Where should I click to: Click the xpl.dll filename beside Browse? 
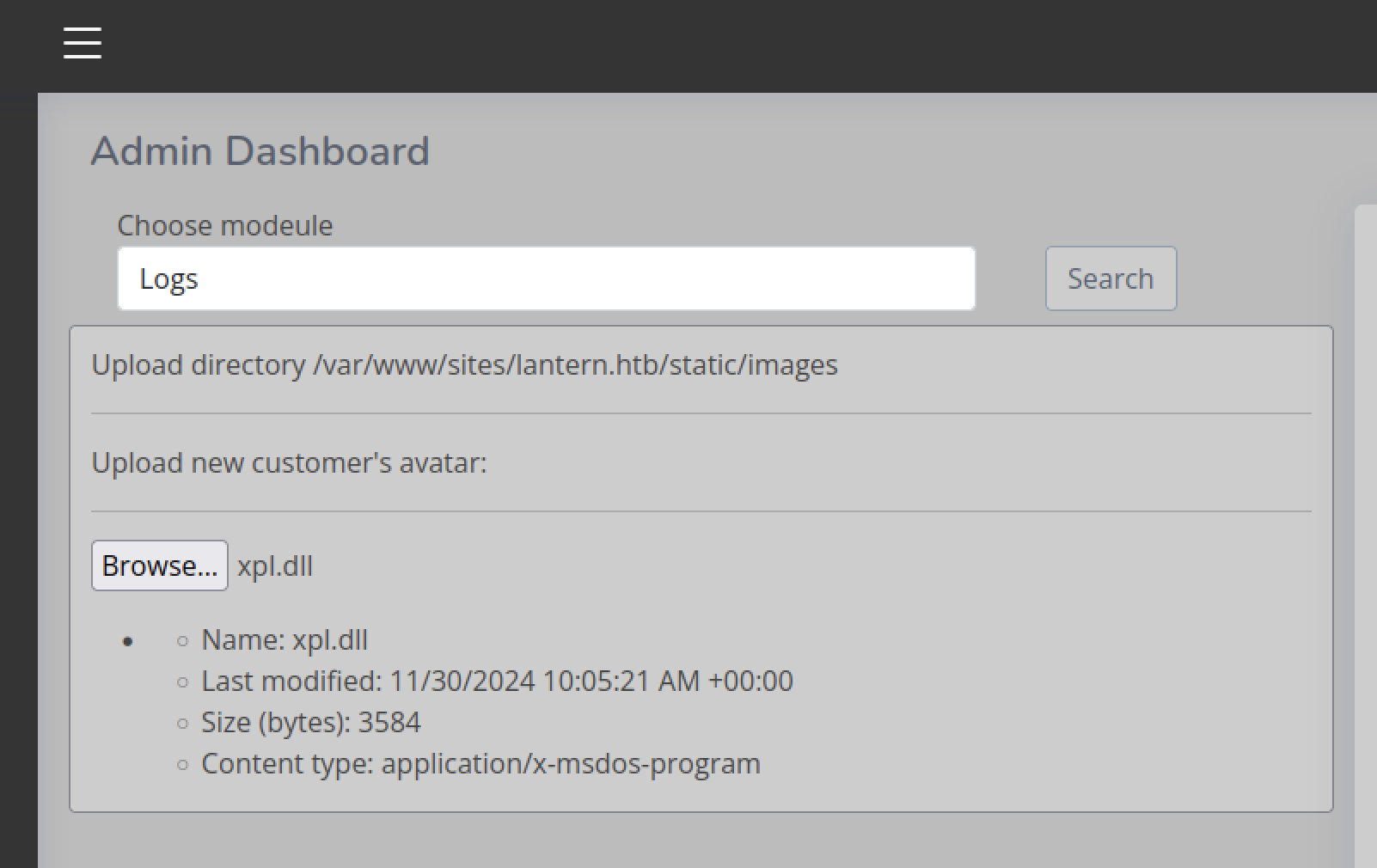coord(275,566)
